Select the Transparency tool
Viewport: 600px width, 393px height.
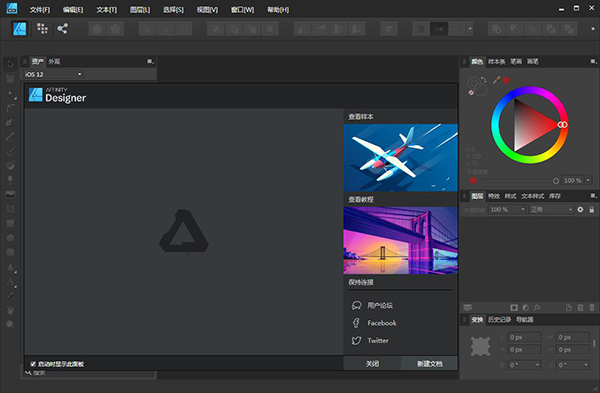(10, 180)
